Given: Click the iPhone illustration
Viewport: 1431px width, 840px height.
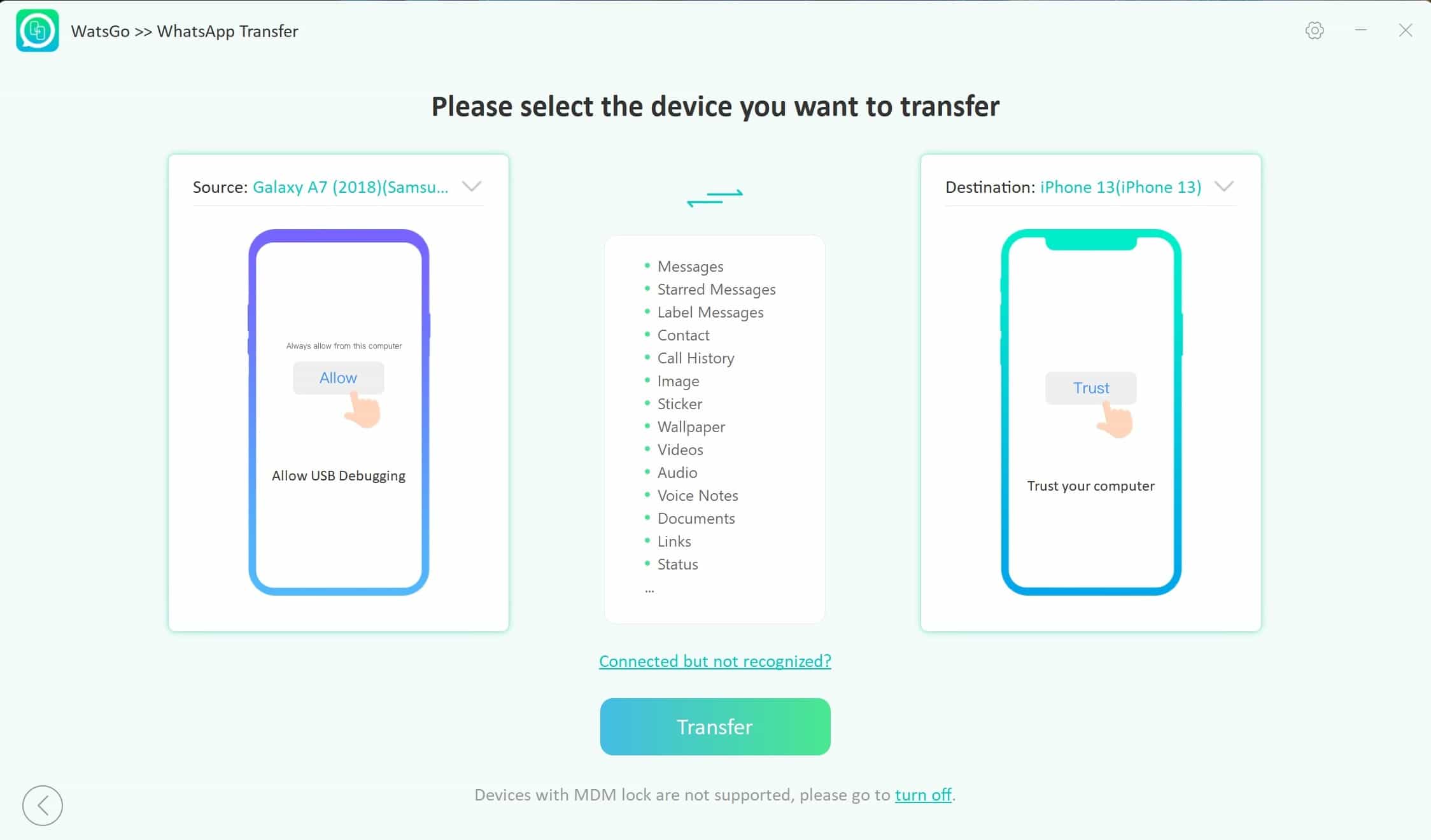Looking at the screenshot, I should (1091, 412).
